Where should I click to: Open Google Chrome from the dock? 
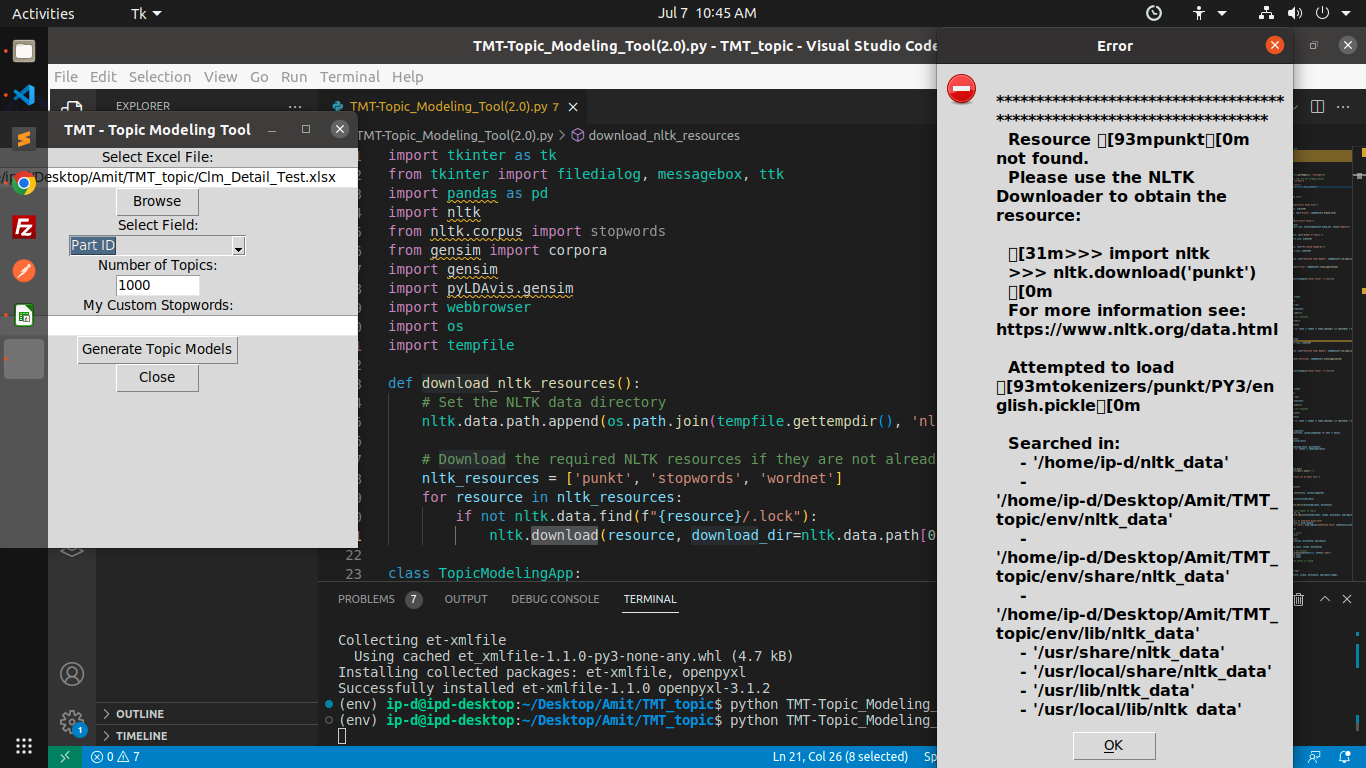[x=24, y=183]
